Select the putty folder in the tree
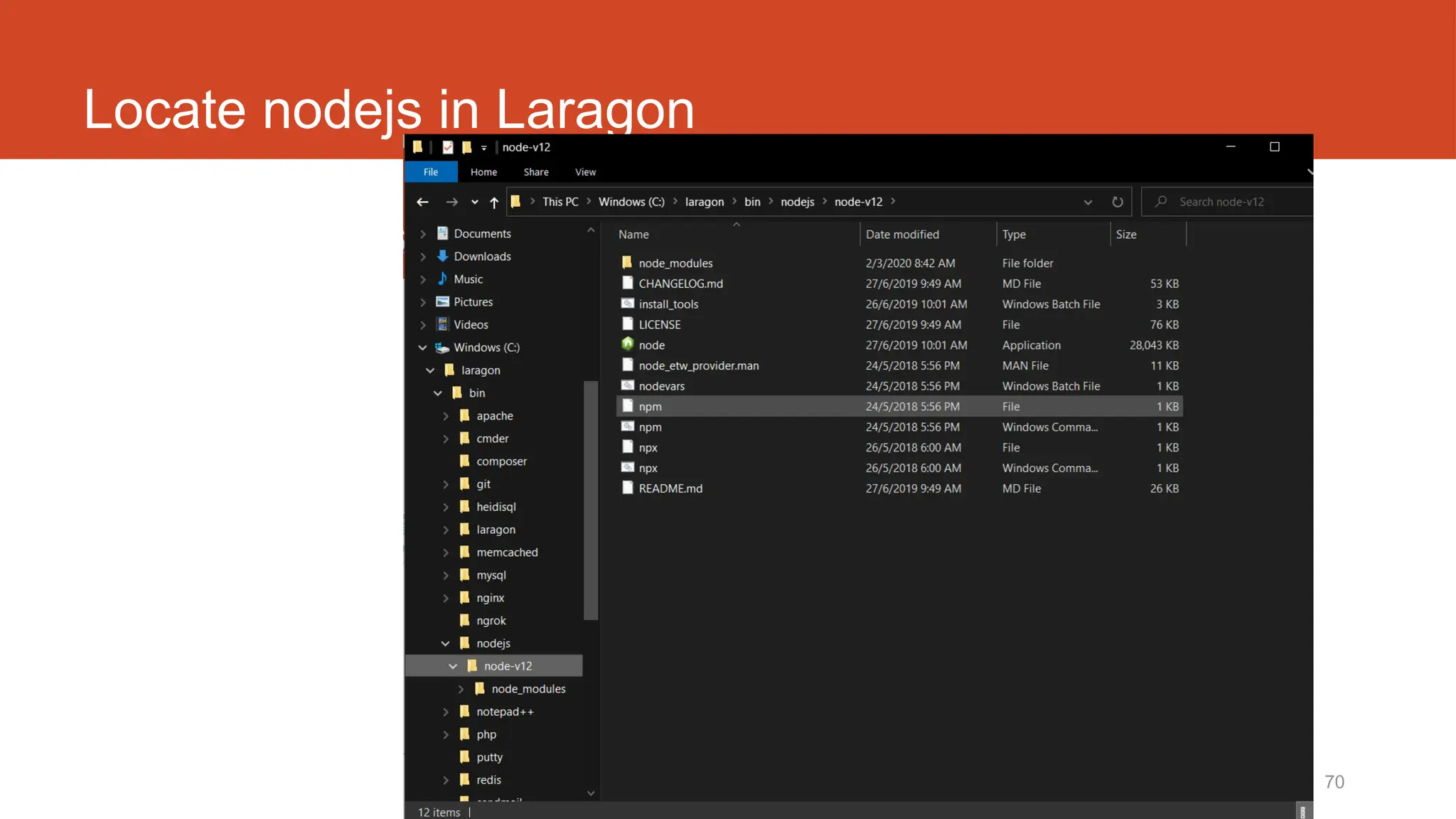The height and width of the screenshot is (819, 1456). (489, 757)
